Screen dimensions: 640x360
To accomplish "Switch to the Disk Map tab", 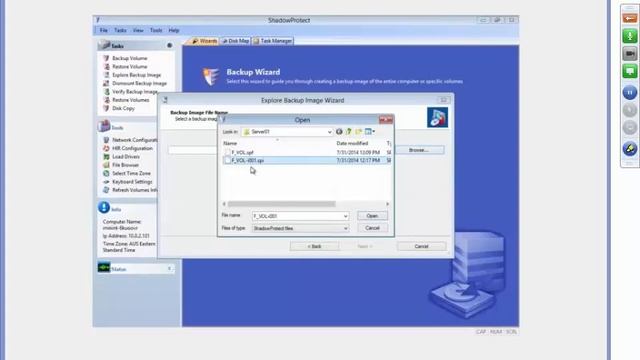I will pos(235,41).
